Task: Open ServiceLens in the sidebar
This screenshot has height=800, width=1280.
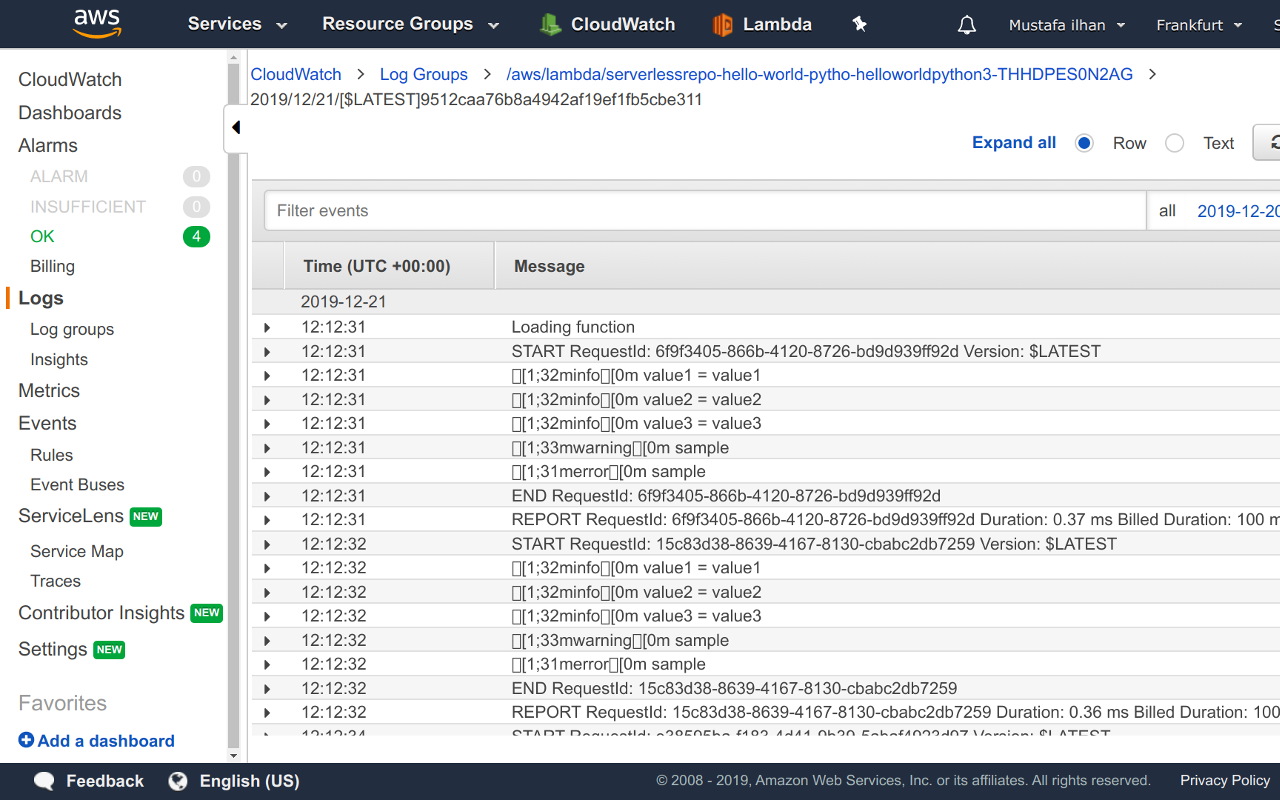Action: pos(71,516)
